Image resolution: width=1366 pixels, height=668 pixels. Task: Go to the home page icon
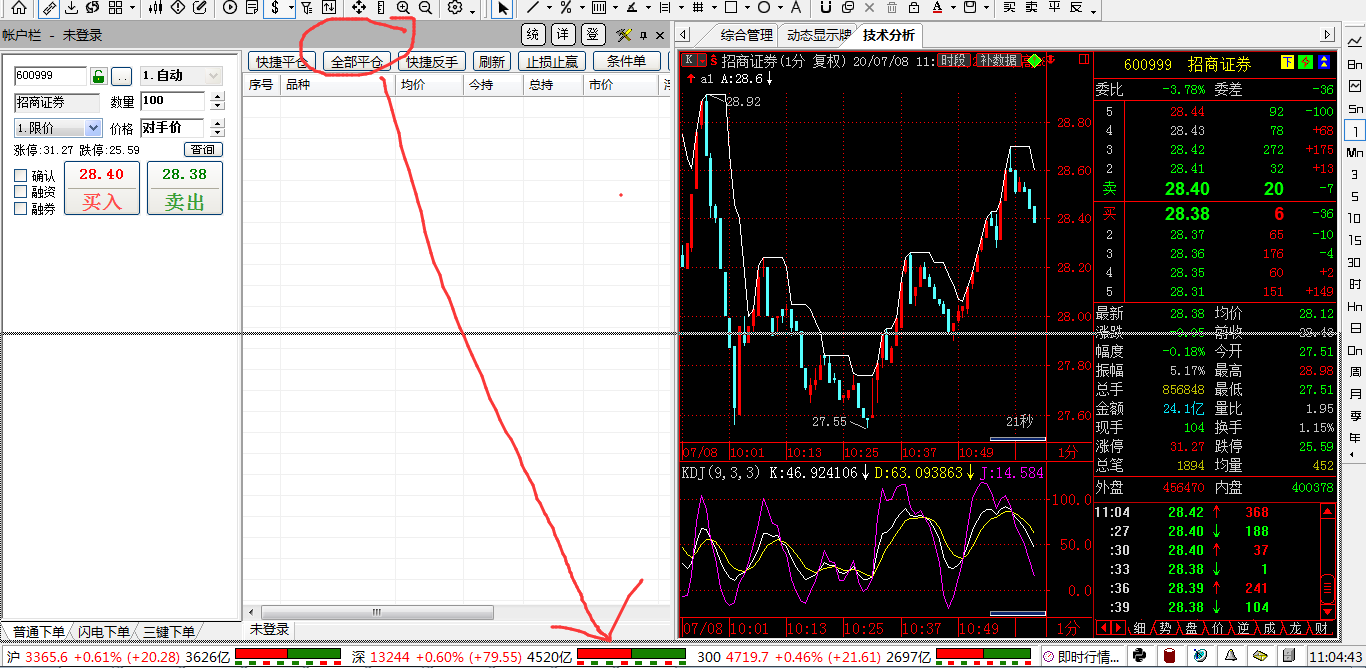(19, 8)
